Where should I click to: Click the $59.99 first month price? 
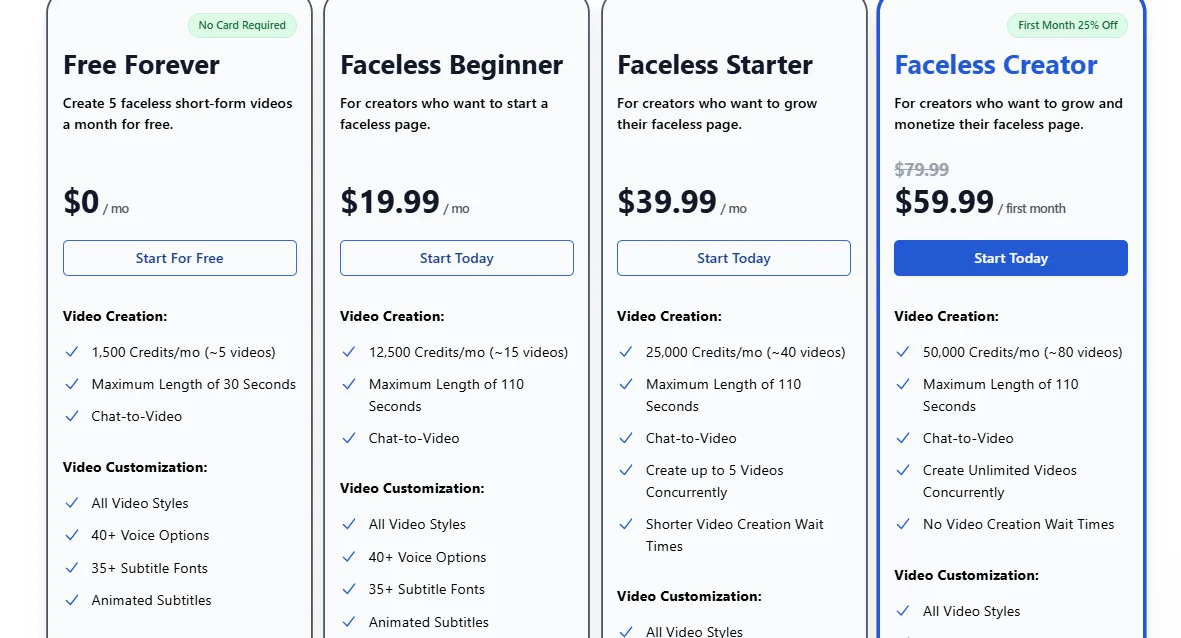(x=944, y=202)
